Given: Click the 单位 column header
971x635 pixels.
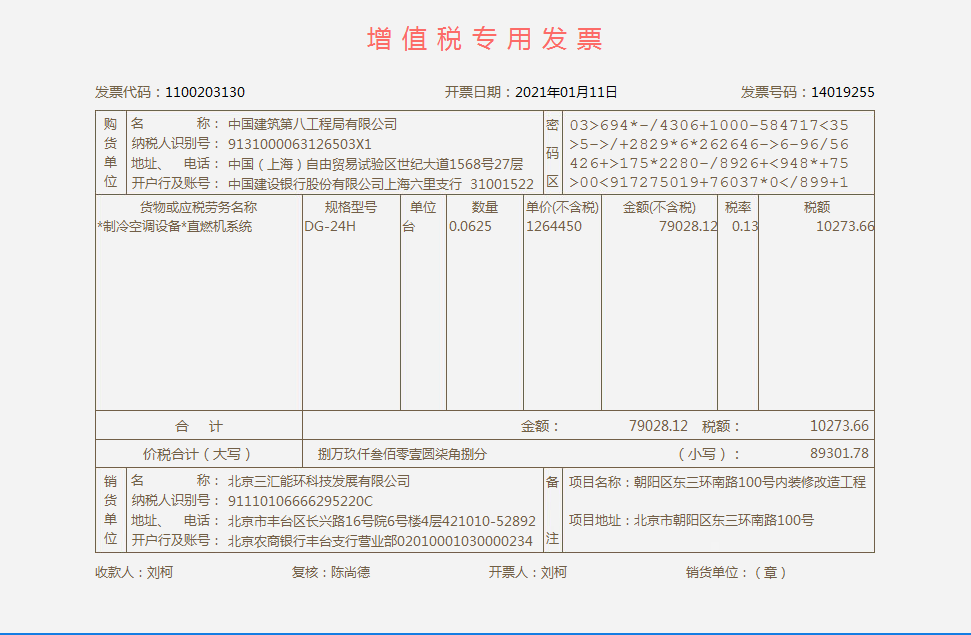Looking at the screenshot, I should 423,207.
